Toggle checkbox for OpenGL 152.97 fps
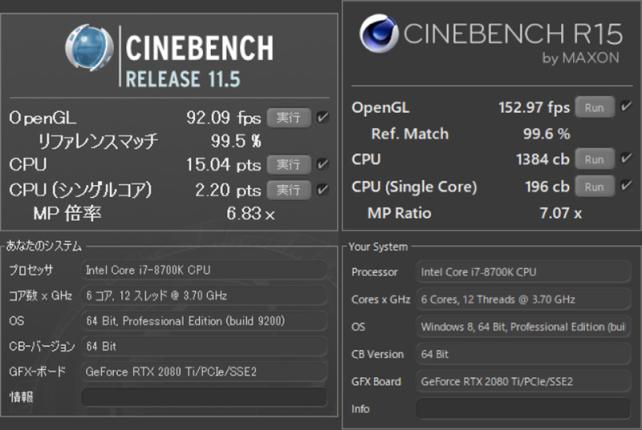This screenshot has height=430, width=642. coord(626,107)
